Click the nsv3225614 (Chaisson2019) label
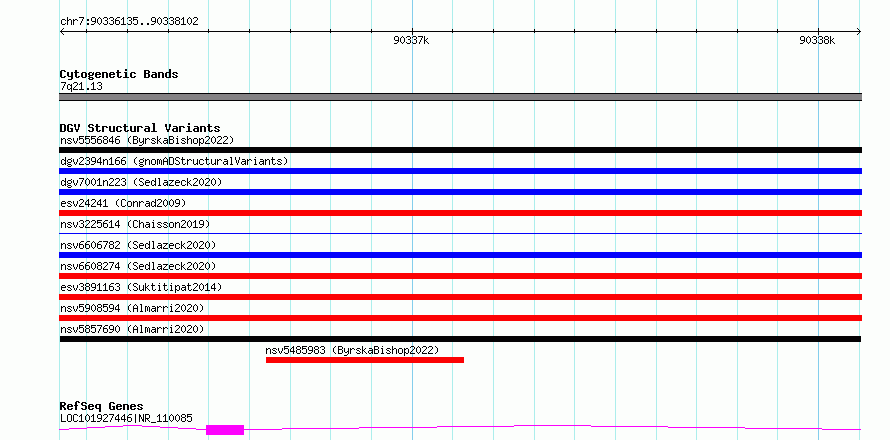This screenshot has height=440, width=890. coord(135,224)
